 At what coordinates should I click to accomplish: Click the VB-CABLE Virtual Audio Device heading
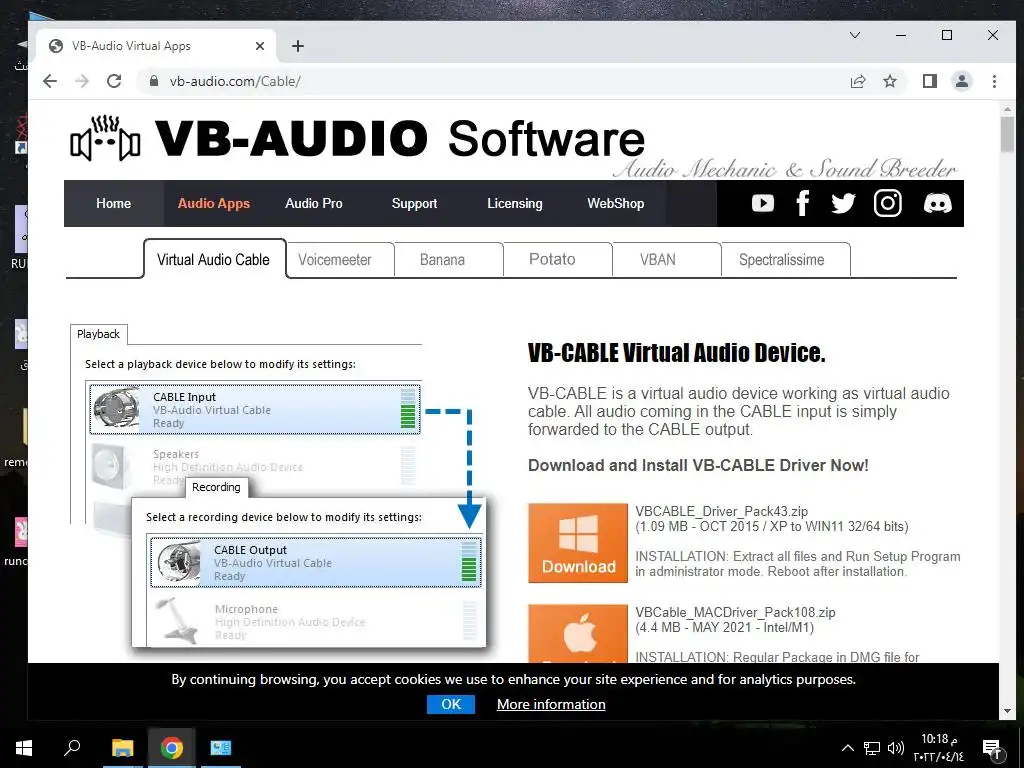point(677,353)
